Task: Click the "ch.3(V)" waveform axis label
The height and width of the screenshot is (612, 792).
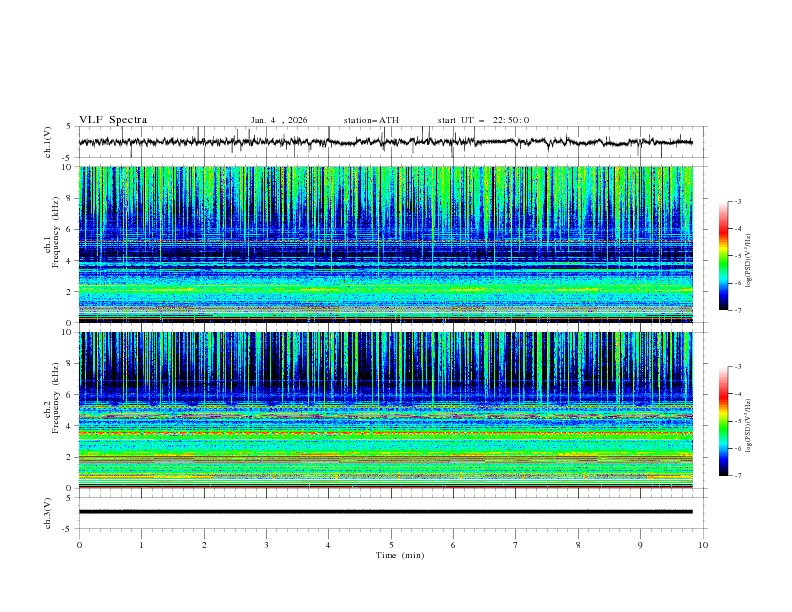Action: (x=47, y=513)
